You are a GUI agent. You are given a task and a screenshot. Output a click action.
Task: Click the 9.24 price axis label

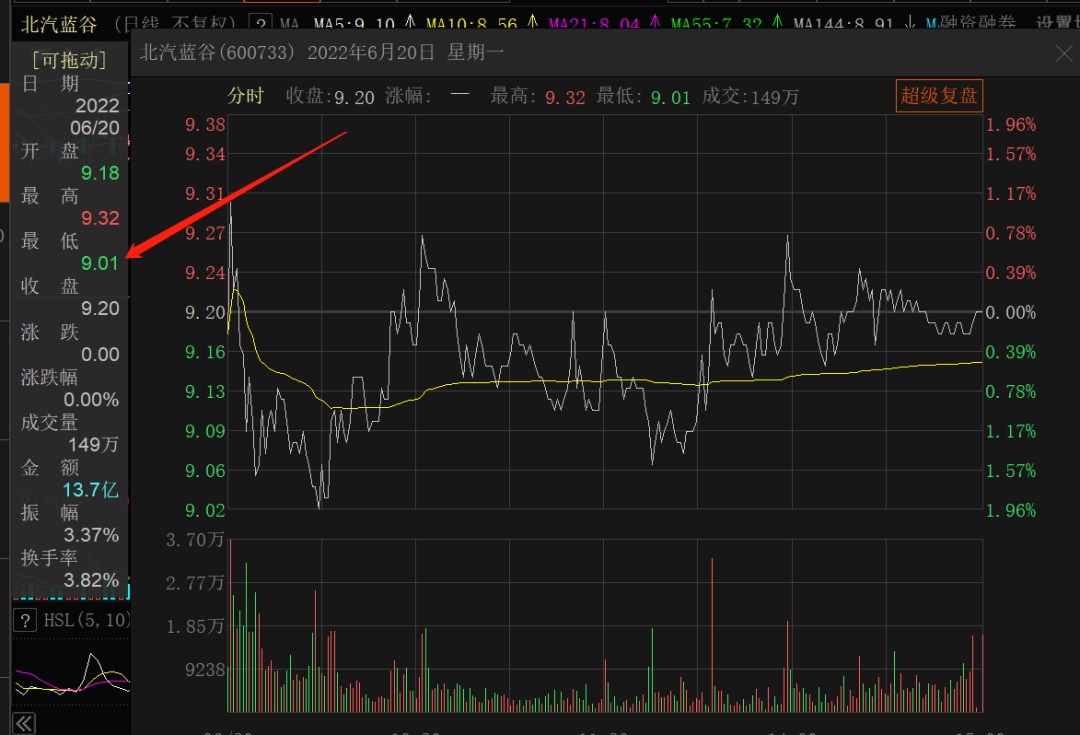(x=205, y=273)
